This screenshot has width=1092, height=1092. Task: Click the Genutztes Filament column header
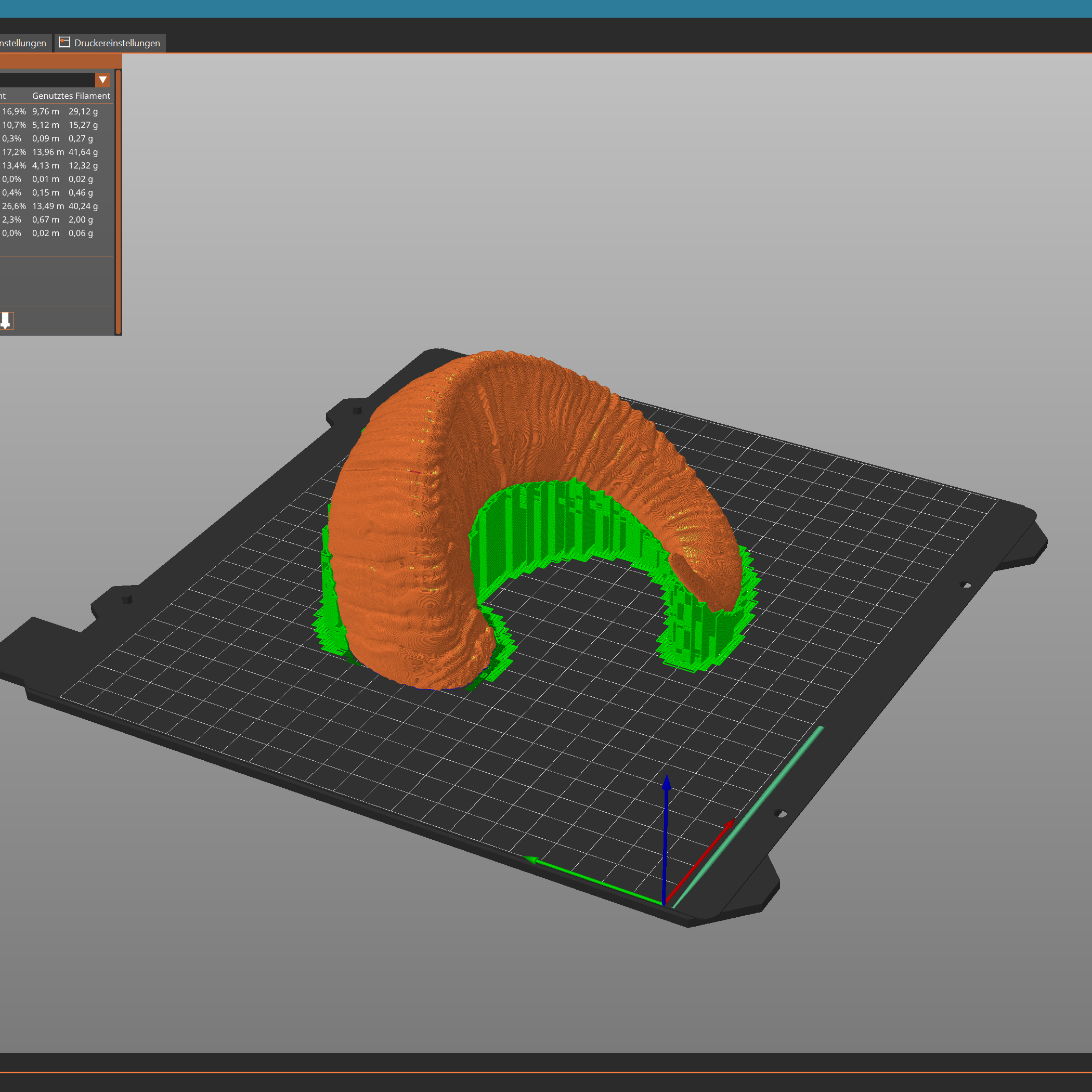[71, 96]
